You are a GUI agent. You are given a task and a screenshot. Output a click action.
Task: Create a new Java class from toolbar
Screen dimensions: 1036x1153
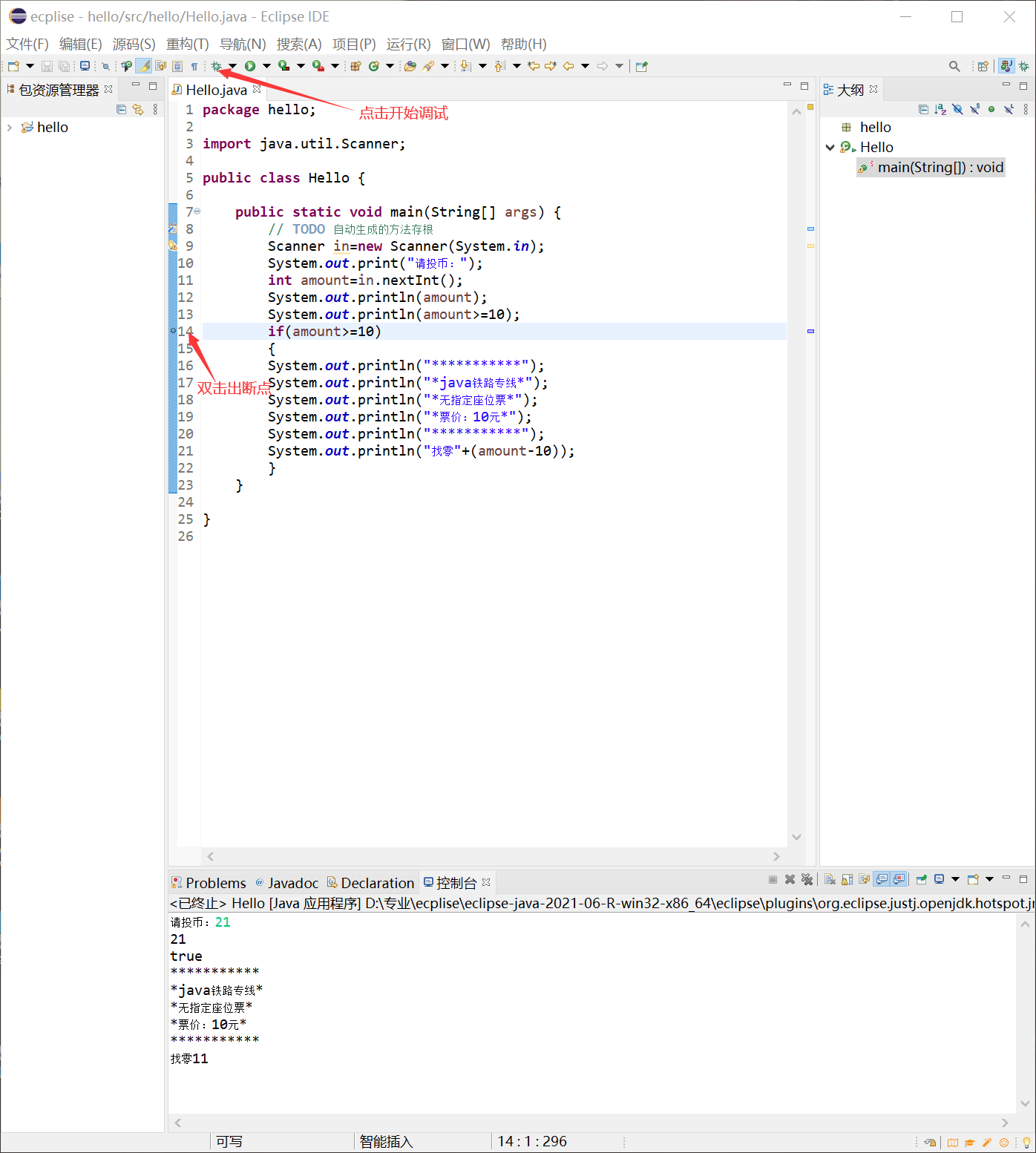click(373, 66)
